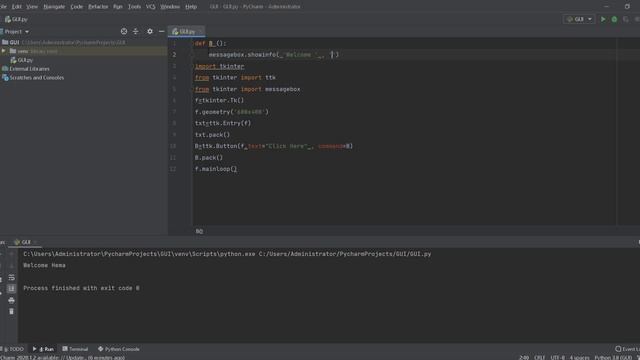Click the cursor position indicator in the status bar

524,358
